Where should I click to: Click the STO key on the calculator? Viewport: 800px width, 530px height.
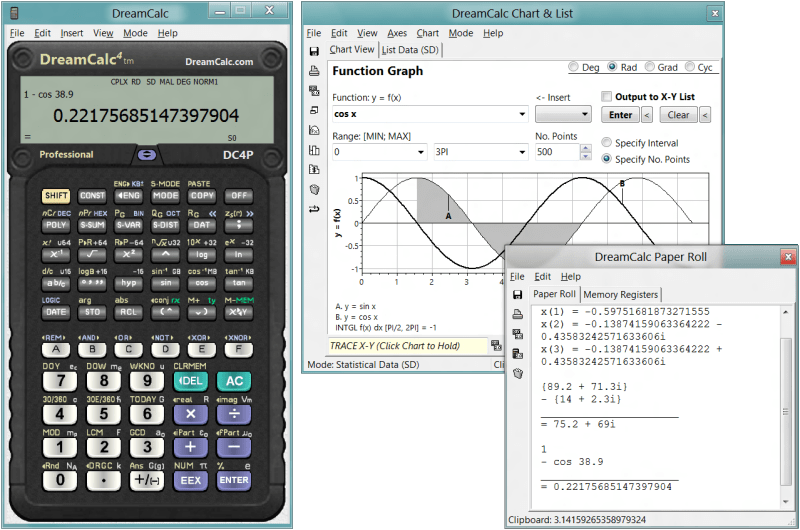[x=92, y=312]
